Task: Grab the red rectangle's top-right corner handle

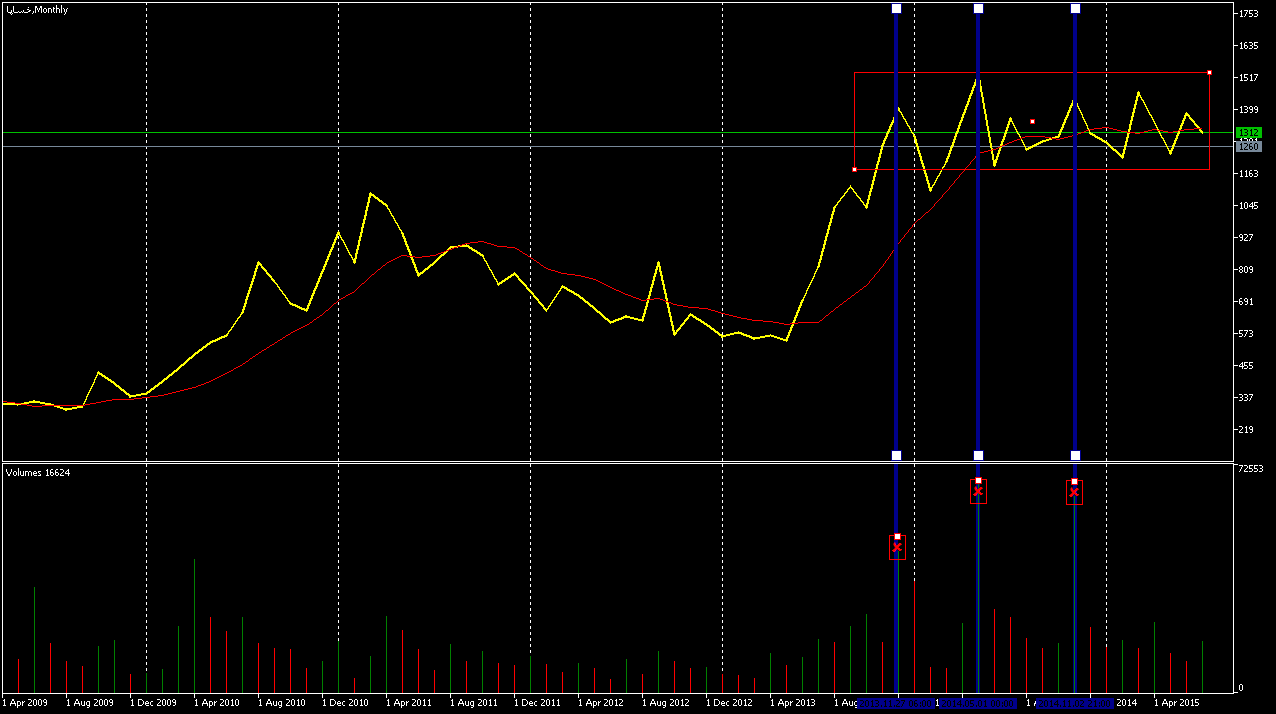Action: coord(1209,73)
